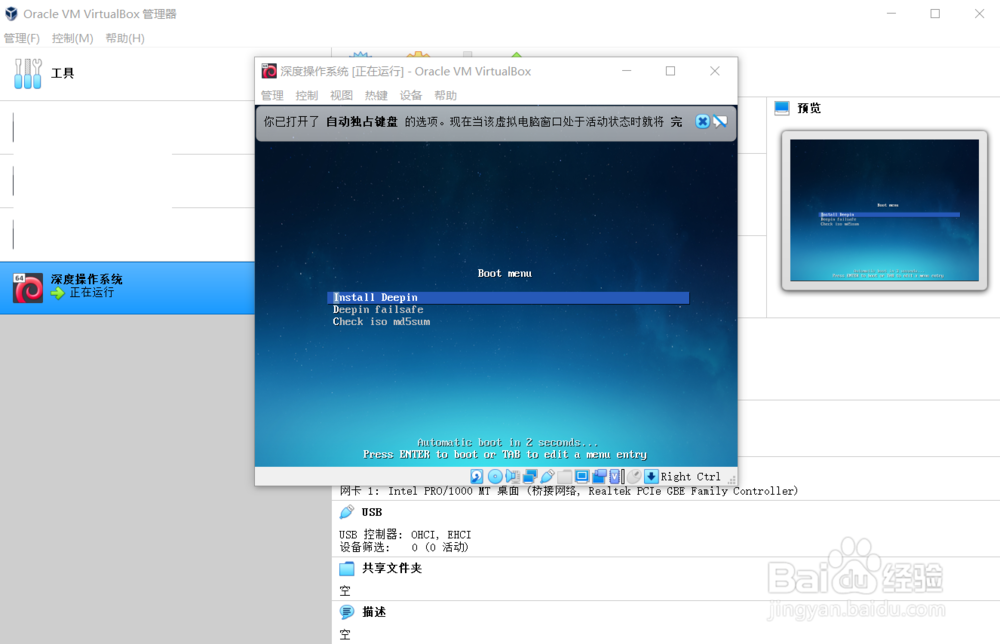This screenshot has width=1000, height=644.
Task: Open the manager's 管理(F) menu
Action: coord(22,38)
